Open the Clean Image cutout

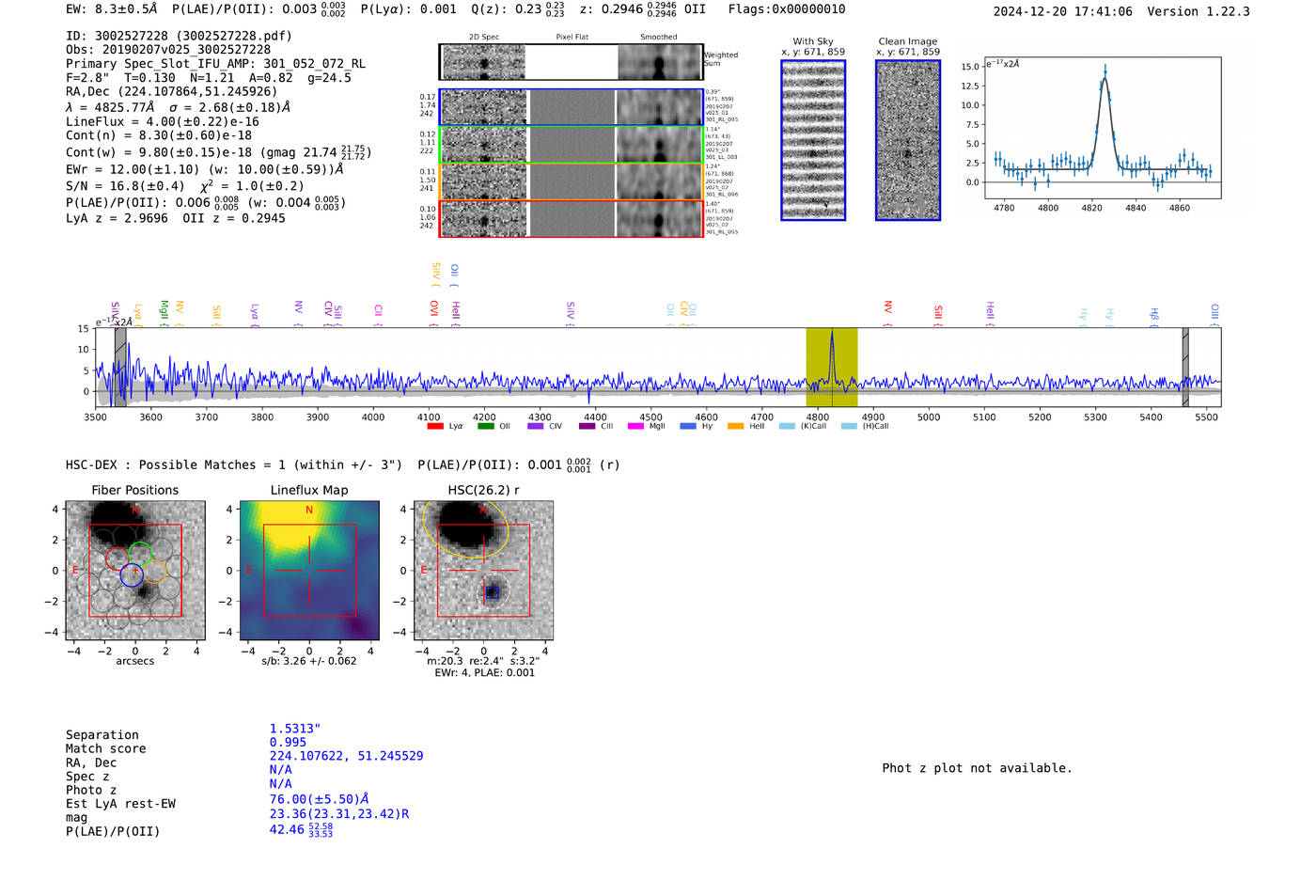coord(908,140)
